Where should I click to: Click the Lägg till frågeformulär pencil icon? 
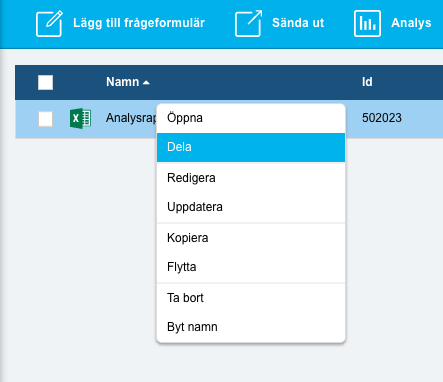click(x=49, y=23)
